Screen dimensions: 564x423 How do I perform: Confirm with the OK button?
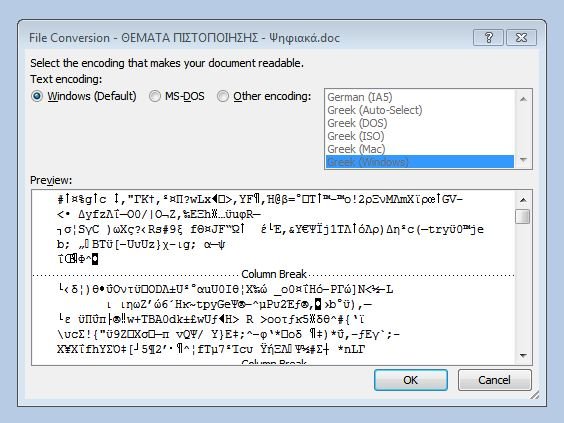[411, 380]
